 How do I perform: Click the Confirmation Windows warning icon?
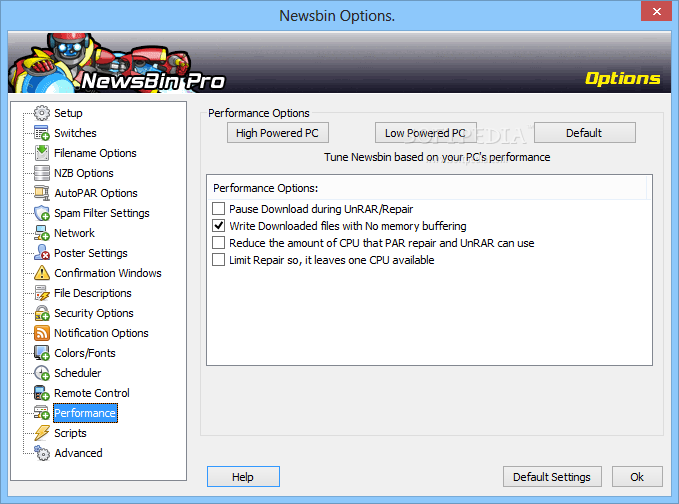click(42, 273)
